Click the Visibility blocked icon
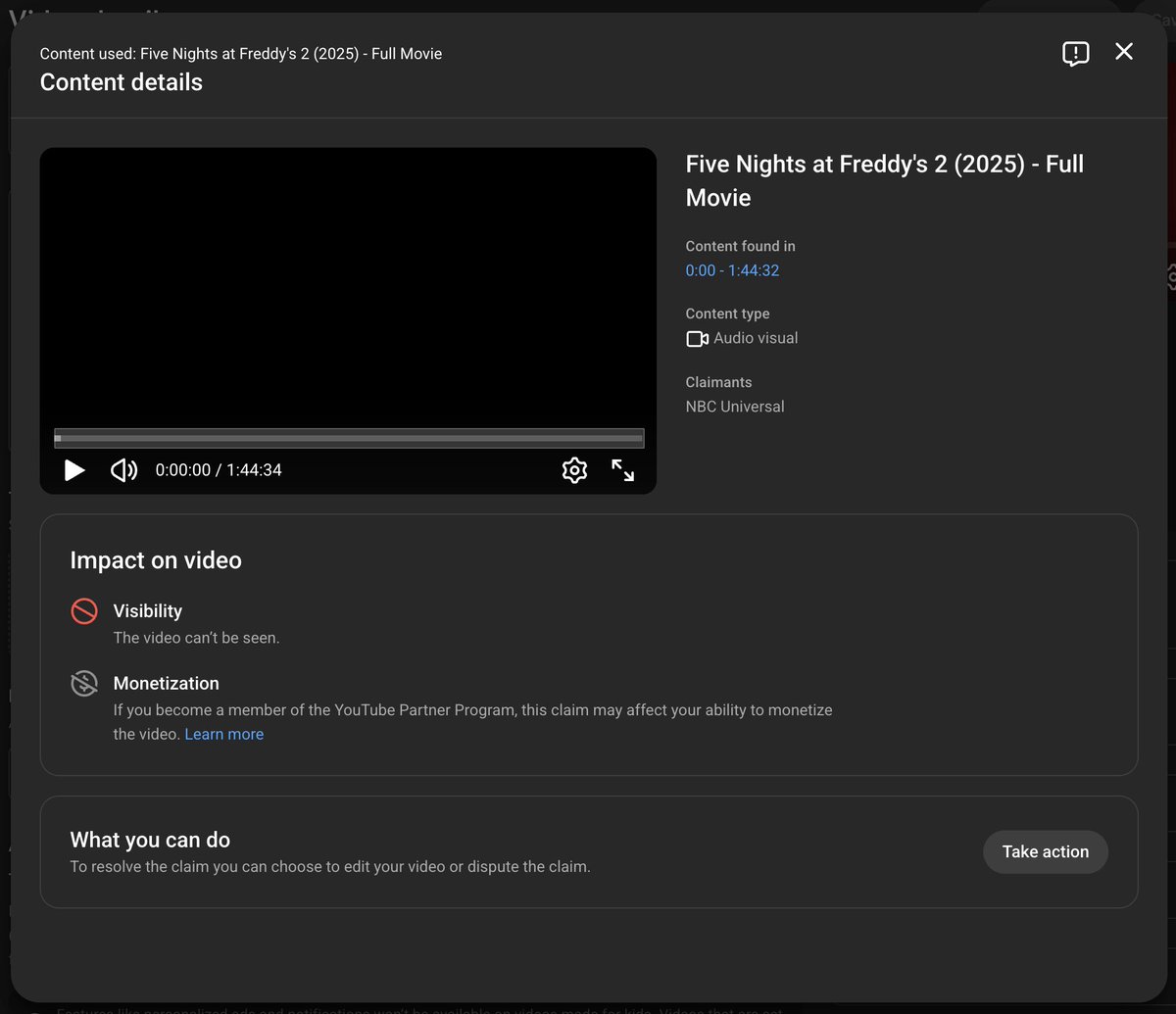The image size is (1176, 1014). [x=84, y=611]
